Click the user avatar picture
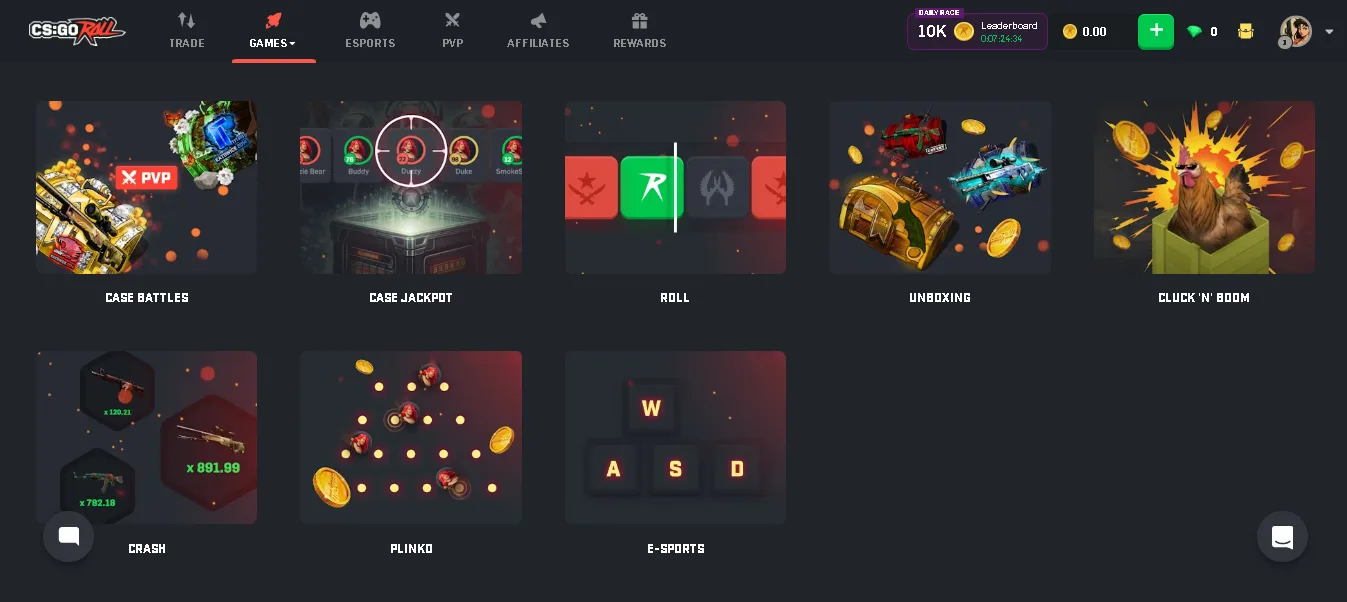 click(x=1296, y=31)
